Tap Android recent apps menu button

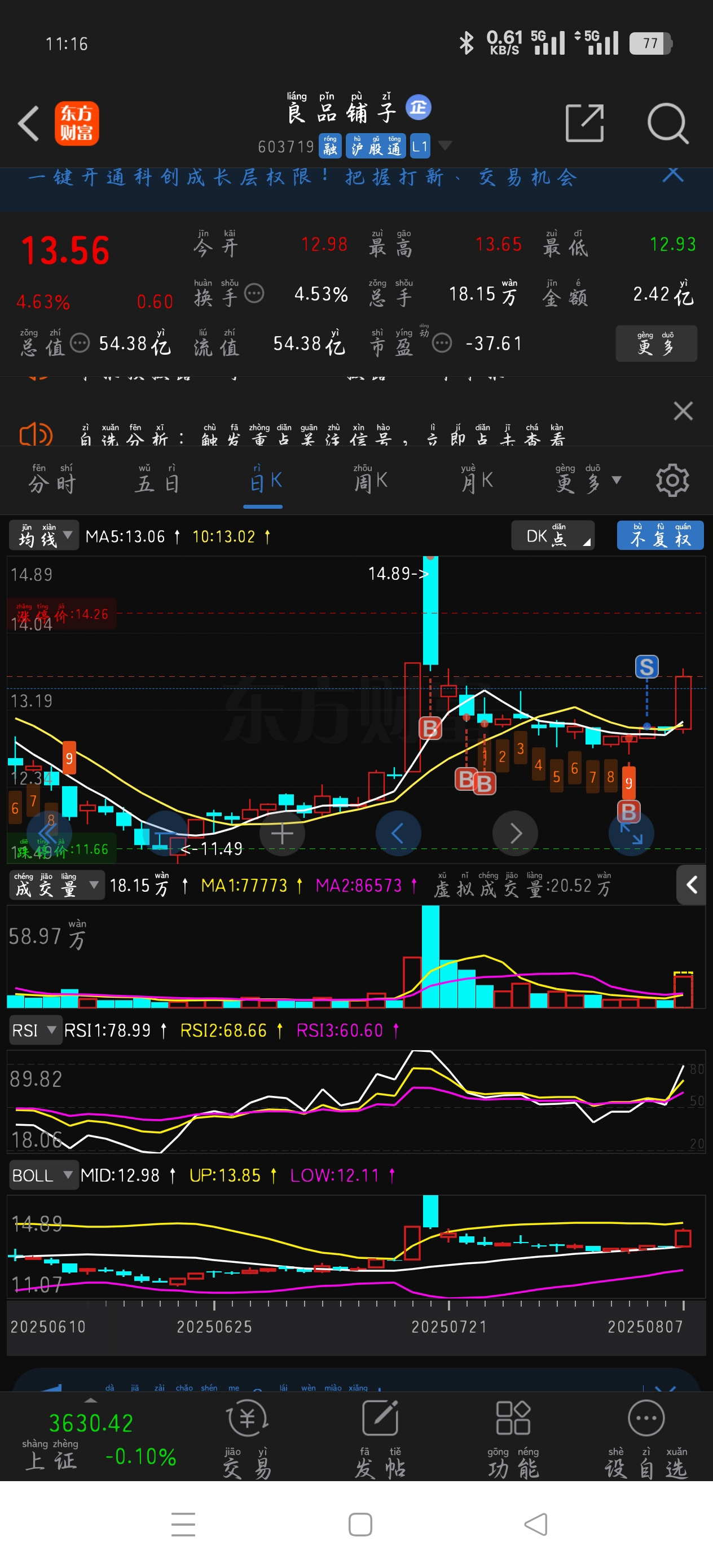(x=183, y=1524)
